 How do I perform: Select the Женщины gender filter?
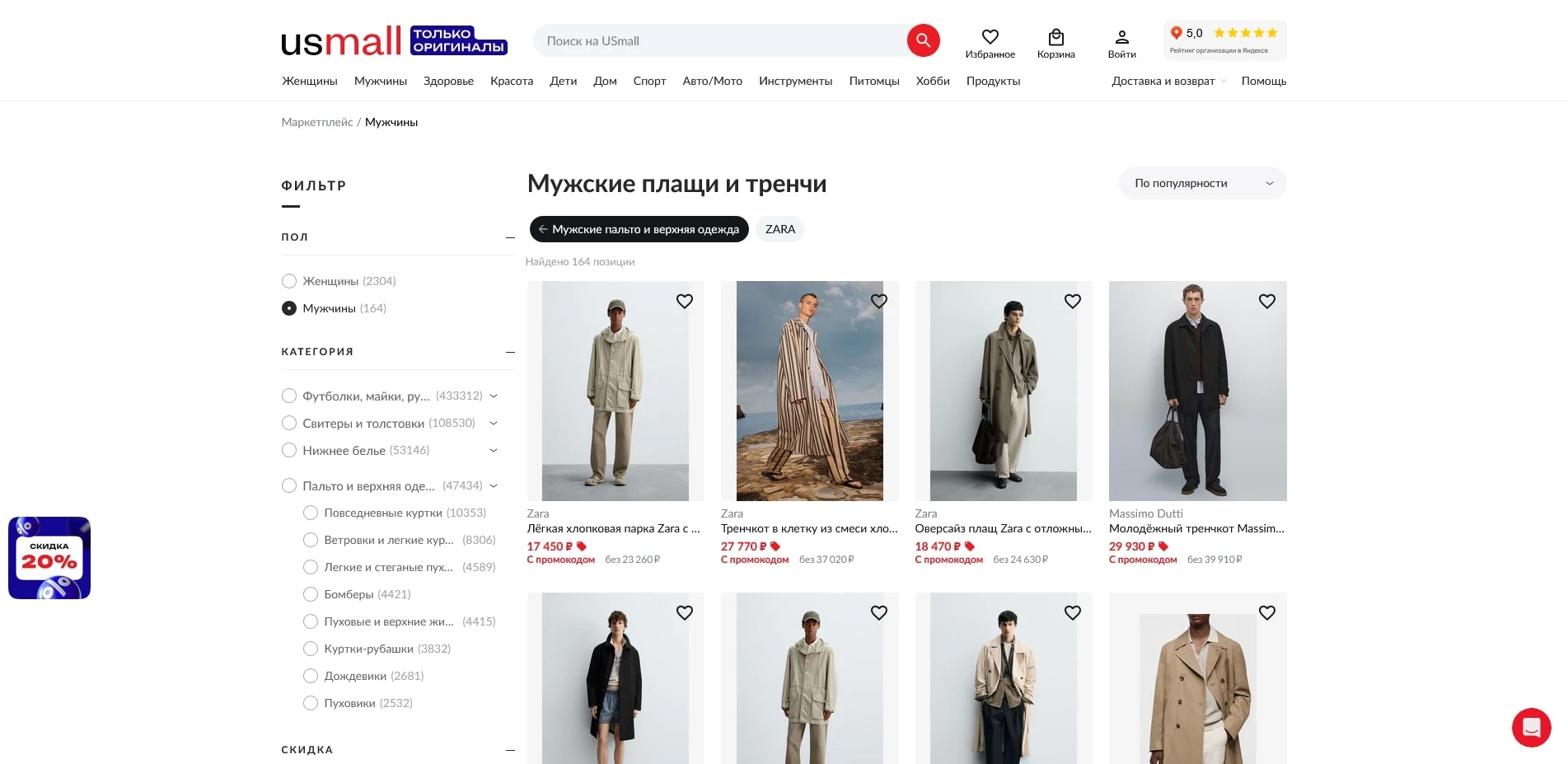click(289, 281)
